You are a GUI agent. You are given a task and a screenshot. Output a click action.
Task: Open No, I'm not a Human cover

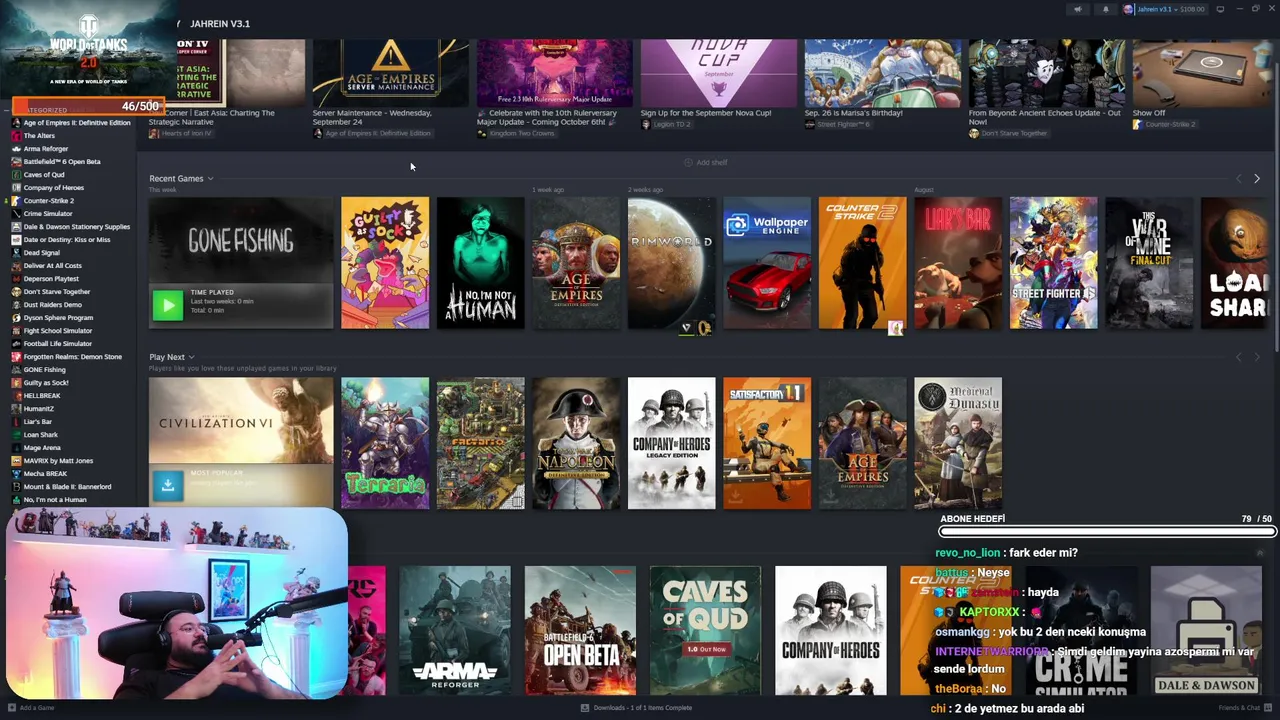480,263
